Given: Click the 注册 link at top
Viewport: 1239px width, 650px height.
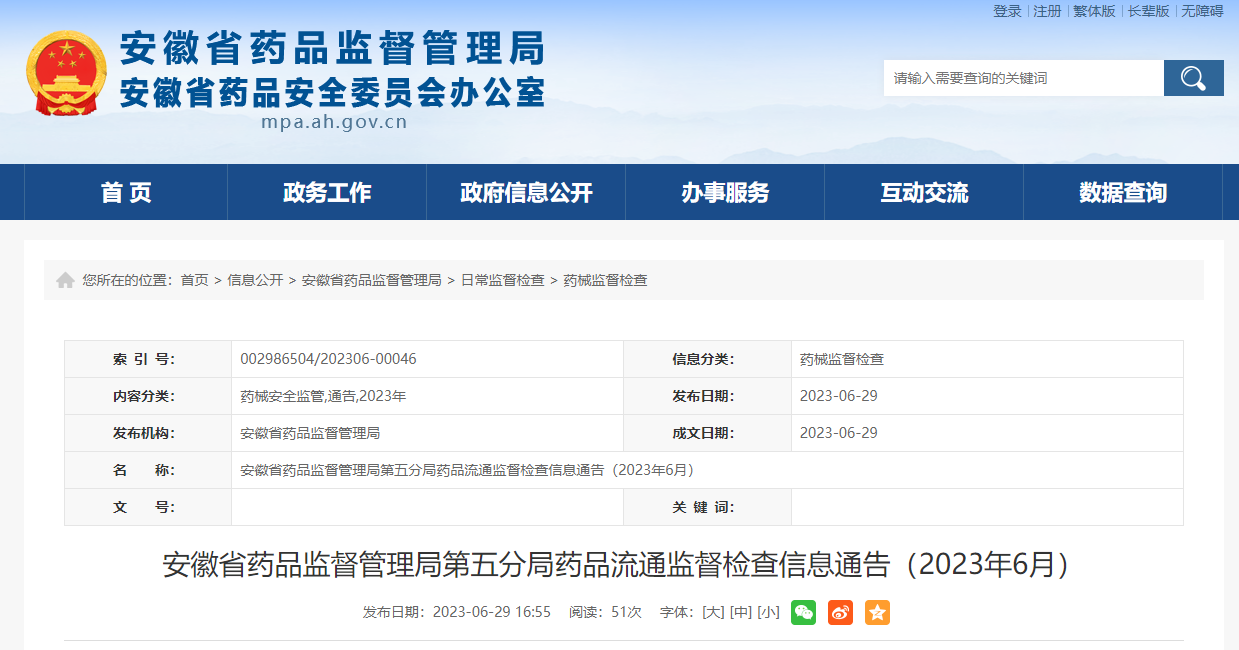Looking at the screenshot, I should 1047,11.
